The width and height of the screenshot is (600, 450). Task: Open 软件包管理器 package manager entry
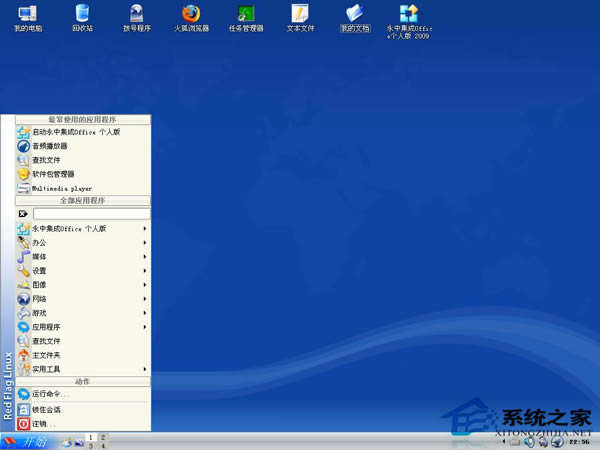point(83,174)
